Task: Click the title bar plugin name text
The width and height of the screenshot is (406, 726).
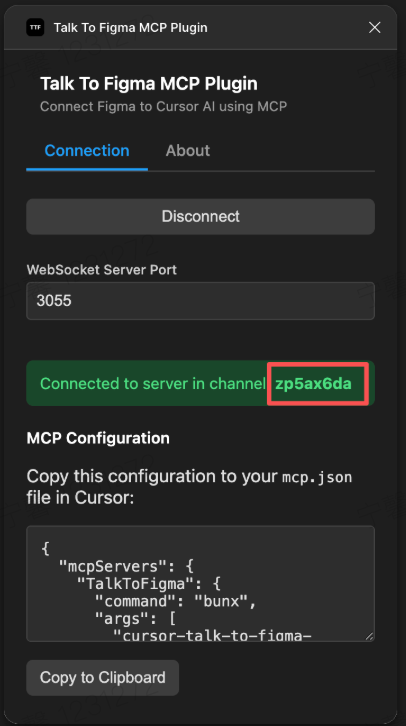Action: point(131,28)
